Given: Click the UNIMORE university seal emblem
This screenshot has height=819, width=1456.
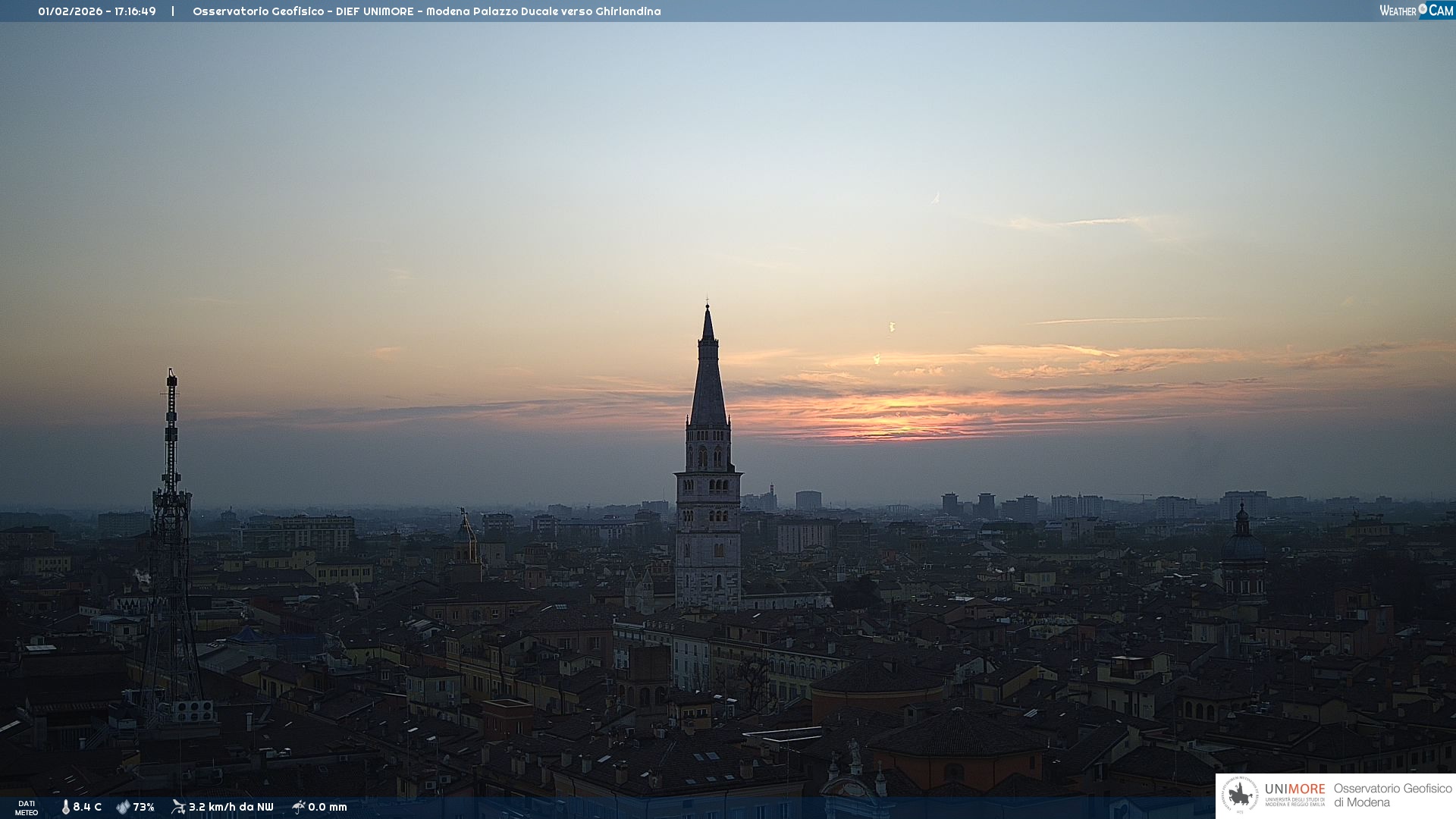Looking at the screenshot, I should [x=1240, y=795].
